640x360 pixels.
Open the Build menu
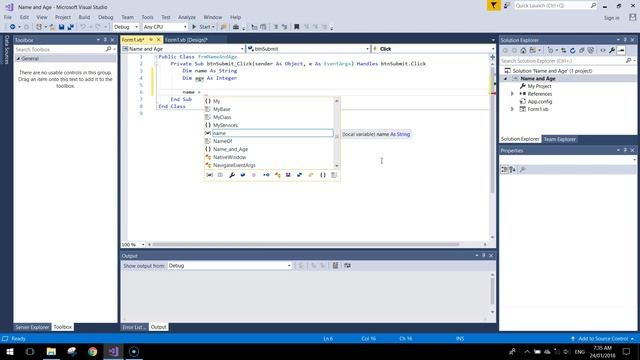pos(84,17)
